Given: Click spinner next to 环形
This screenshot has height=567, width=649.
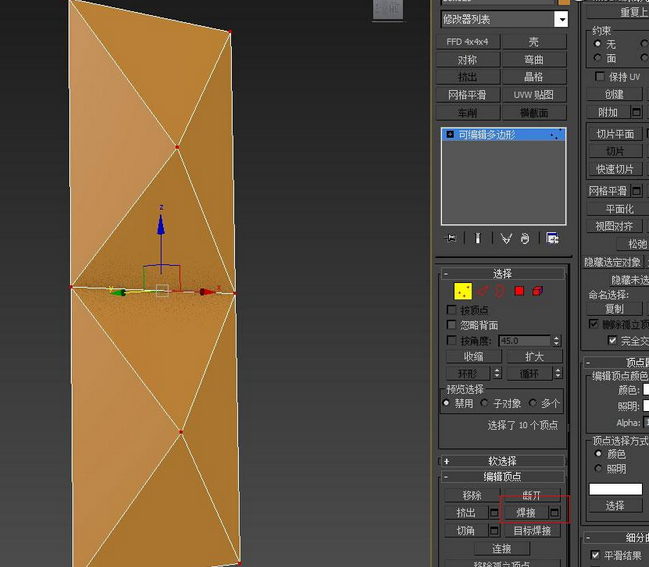Looking at the screenshot, I should [x=497, y=373].
